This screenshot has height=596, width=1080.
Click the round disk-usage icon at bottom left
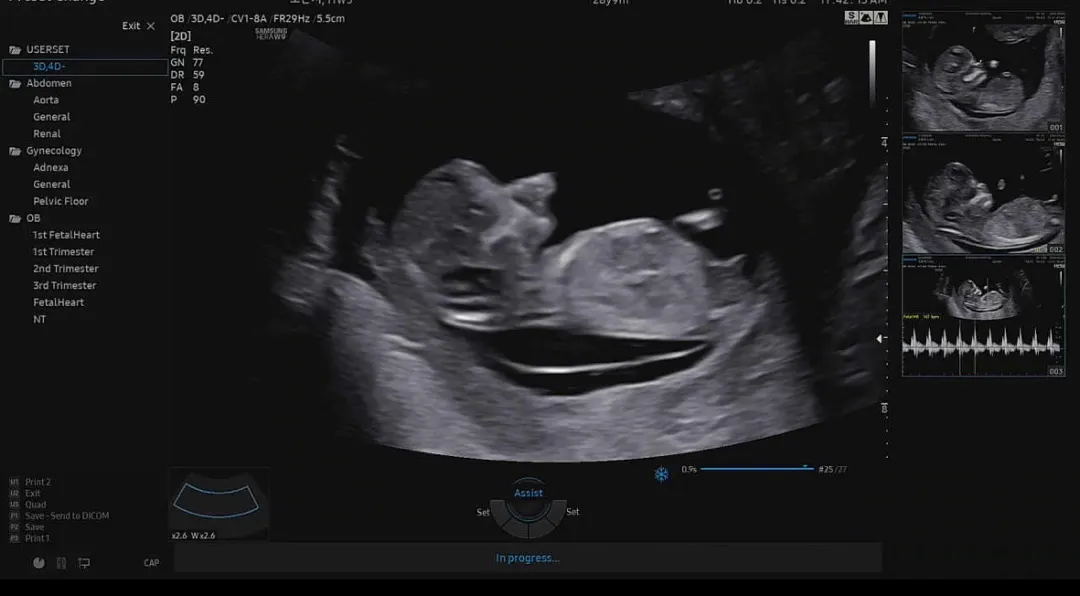[39, 563]
